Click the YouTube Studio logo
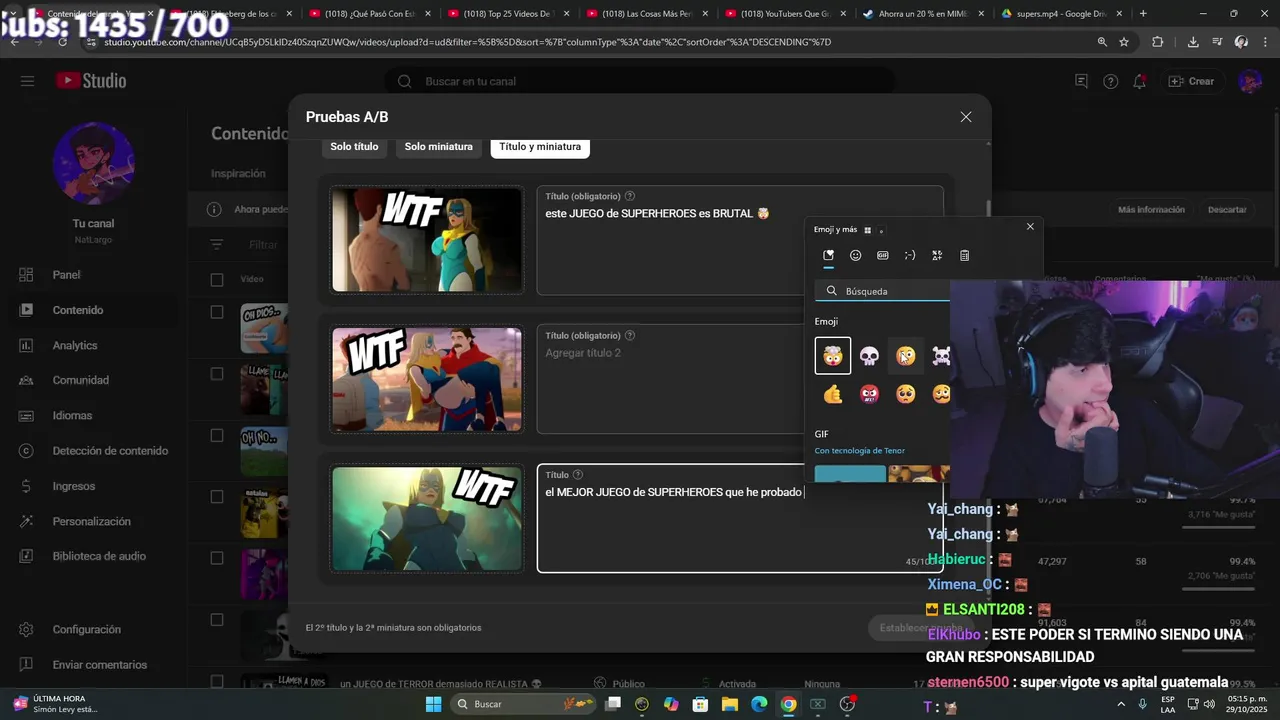Image resolution: width=1280 pixels, height=720 pixels. [91, 81]
